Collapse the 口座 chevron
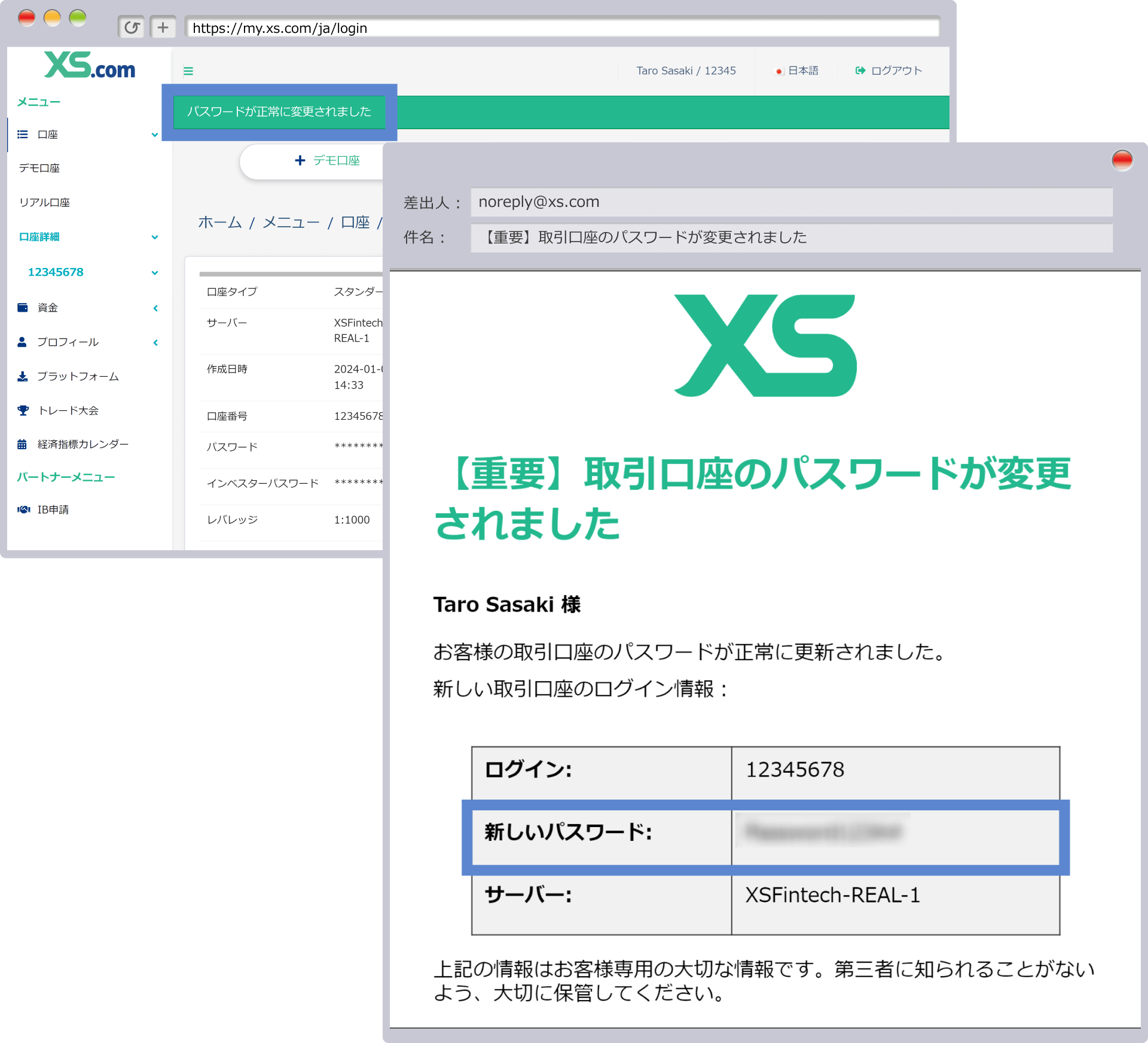Viewport: 1148px width, 1043px height. tap(155, 135)
